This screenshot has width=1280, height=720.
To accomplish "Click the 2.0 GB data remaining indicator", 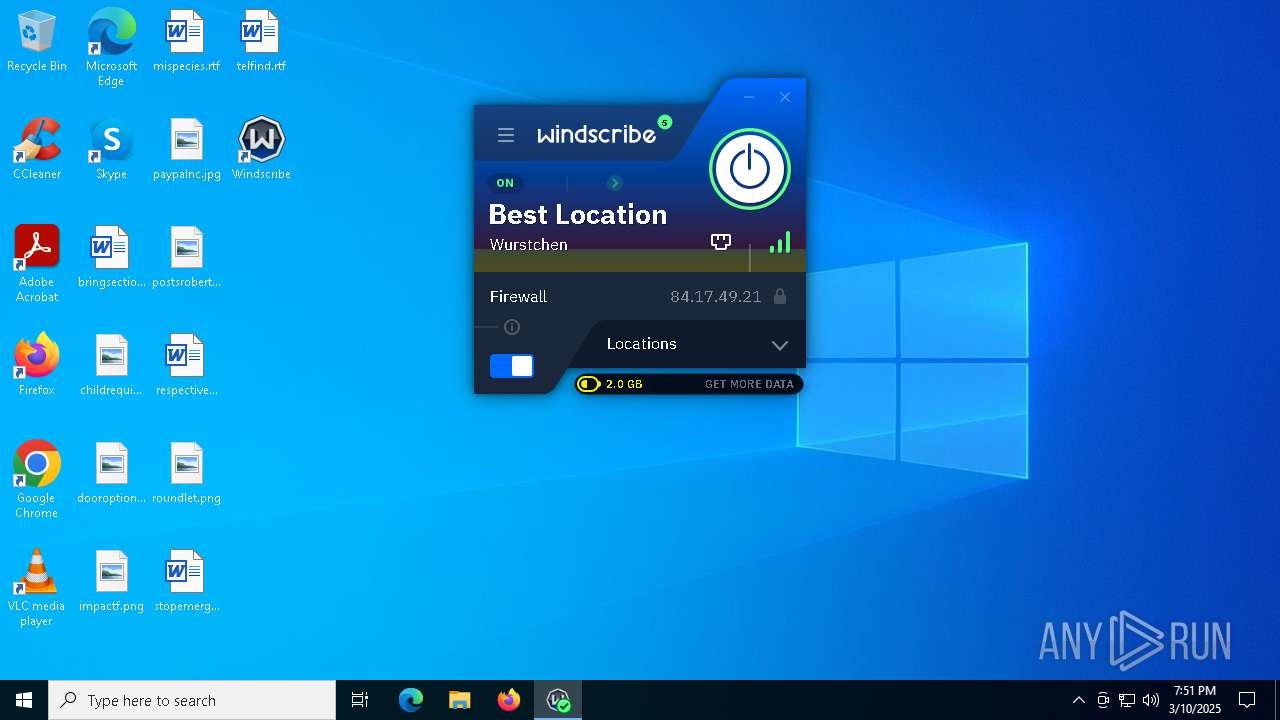I will coord(611,384).
